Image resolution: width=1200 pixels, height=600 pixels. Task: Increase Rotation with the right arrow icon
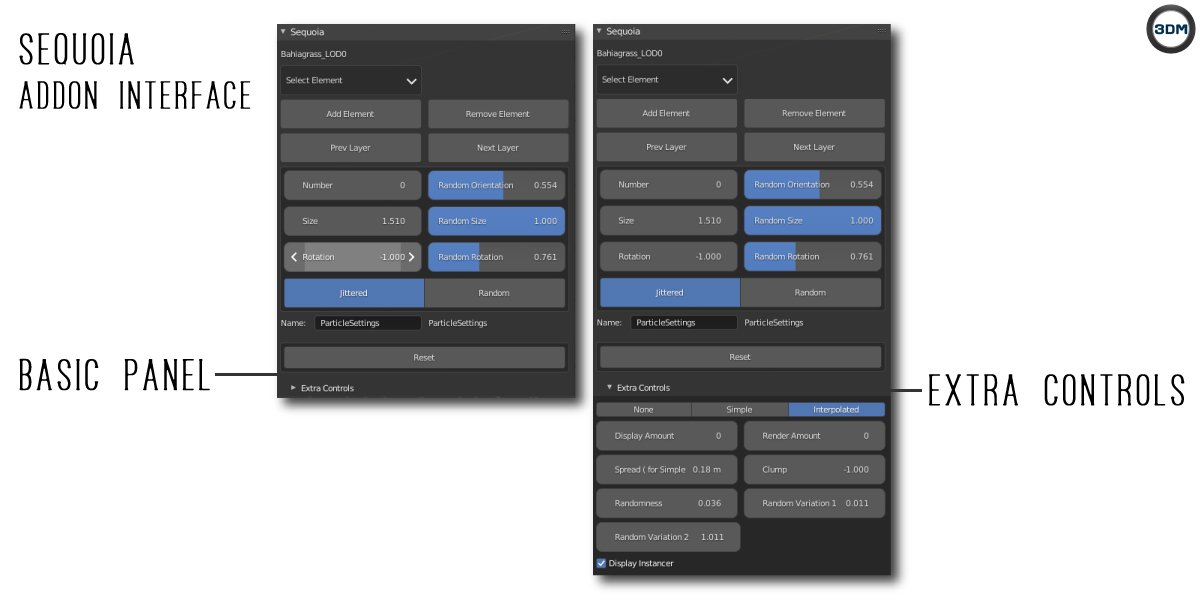[x=412, y=257]
